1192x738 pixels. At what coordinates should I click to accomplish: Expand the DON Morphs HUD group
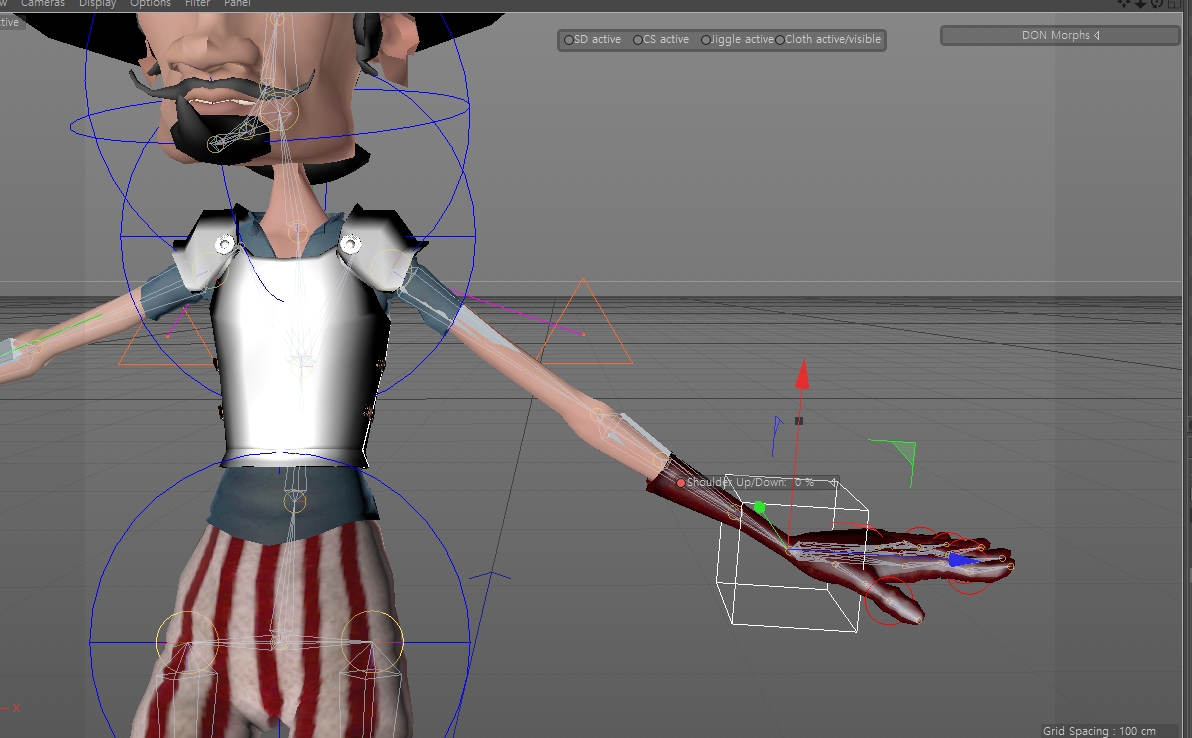[1060, 36]
